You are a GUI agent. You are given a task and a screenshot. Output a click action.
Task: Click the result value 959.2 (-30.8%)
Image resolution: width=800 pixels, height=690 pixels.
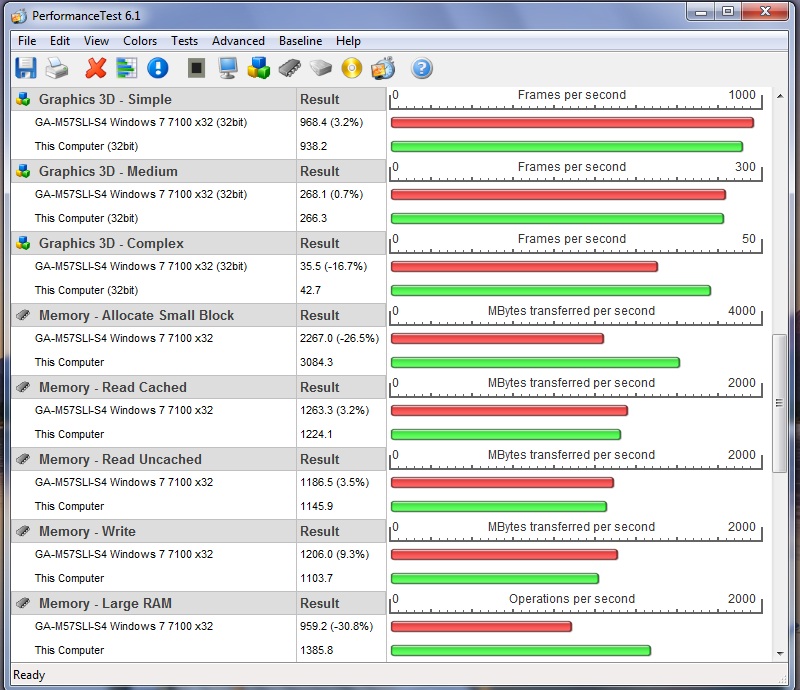(336, 626)
